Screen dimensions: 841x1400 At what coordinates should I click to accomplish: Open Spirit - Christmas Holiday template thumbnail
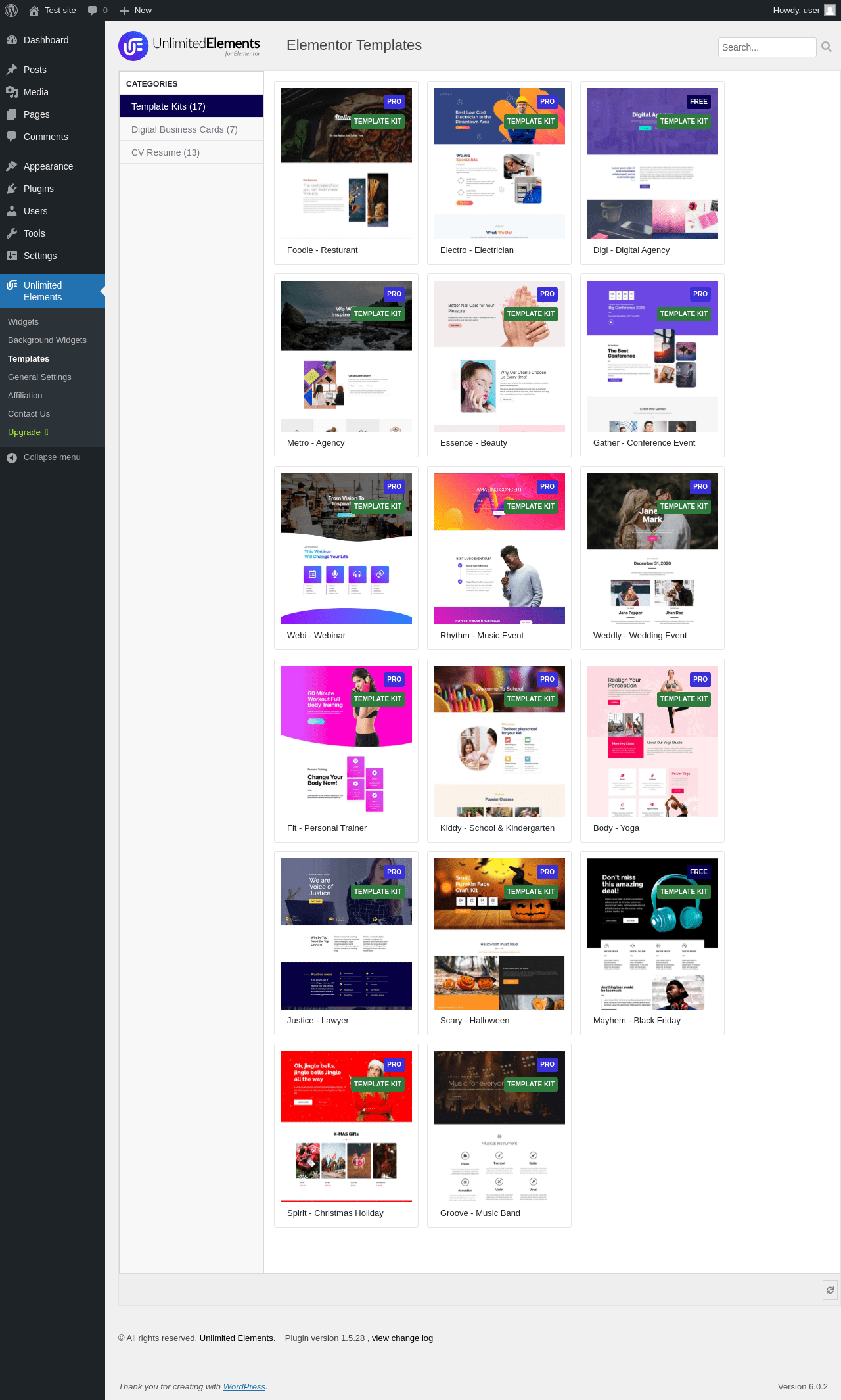[346, 1127]
